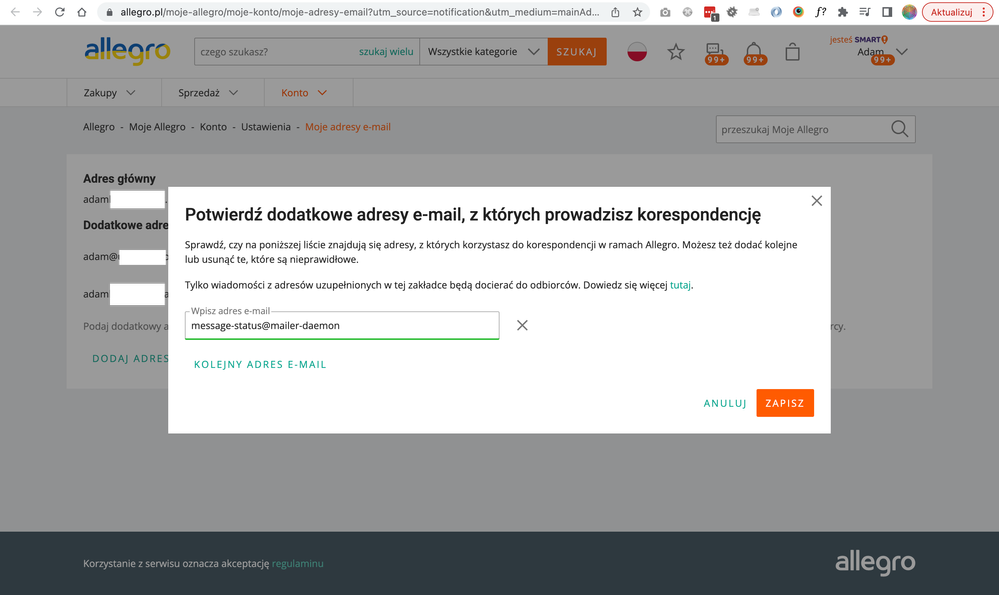999x595 pixels.
Task: Clear the email field using the X icon
Action: point(522,324)
